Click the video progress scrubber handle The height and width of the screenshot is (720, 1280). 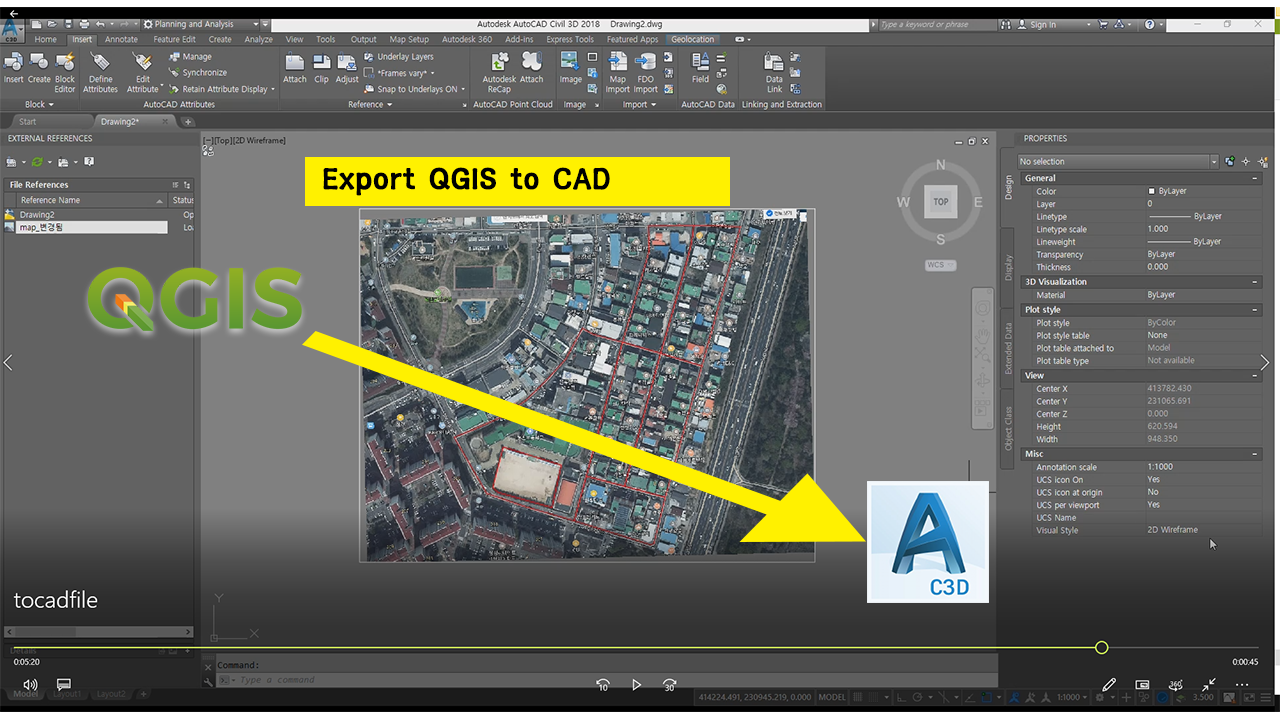coord(1101,648)
